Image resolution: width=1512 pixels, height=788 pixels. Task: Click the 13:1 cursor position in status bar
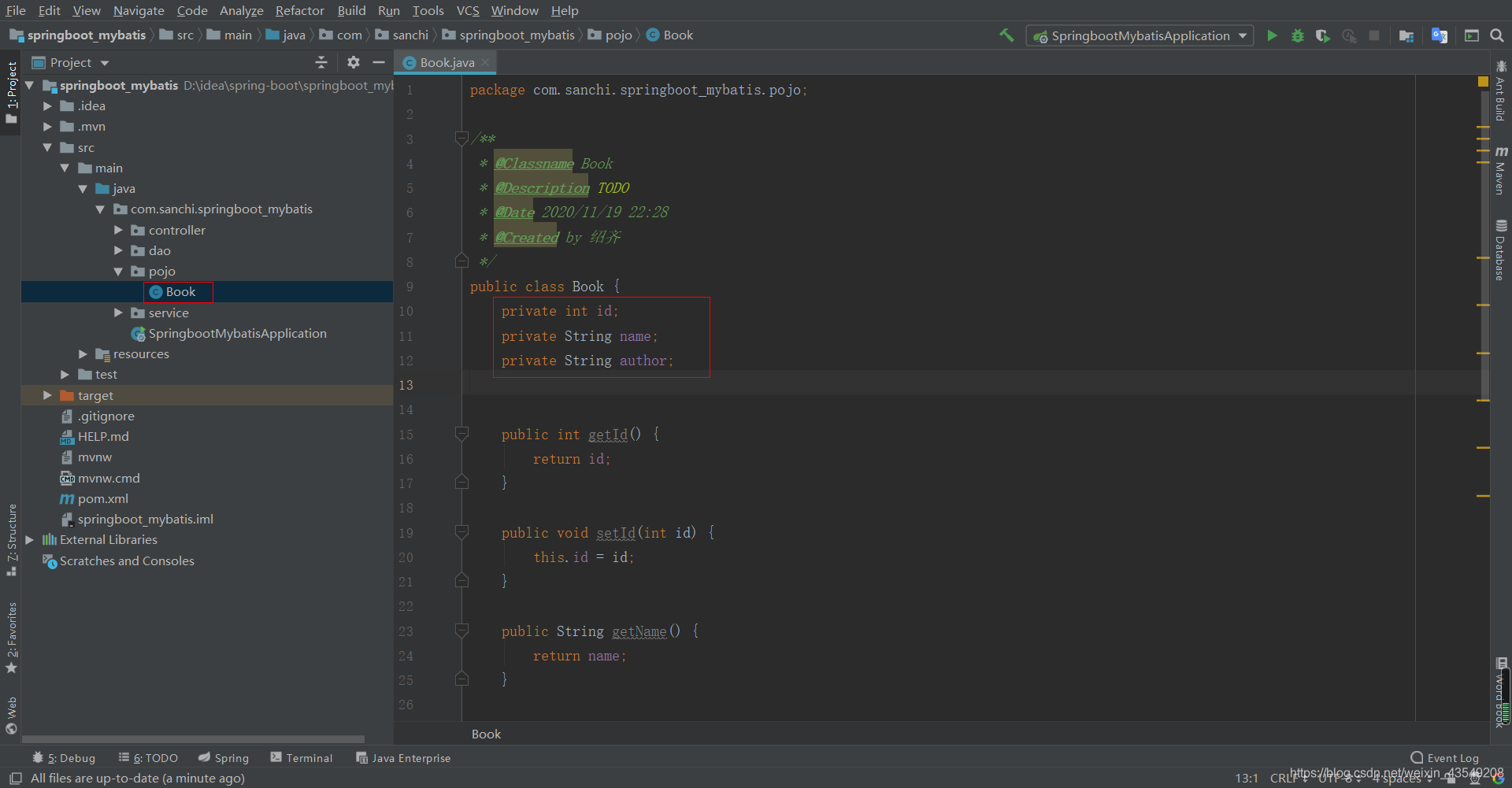tap(1246, 779)
